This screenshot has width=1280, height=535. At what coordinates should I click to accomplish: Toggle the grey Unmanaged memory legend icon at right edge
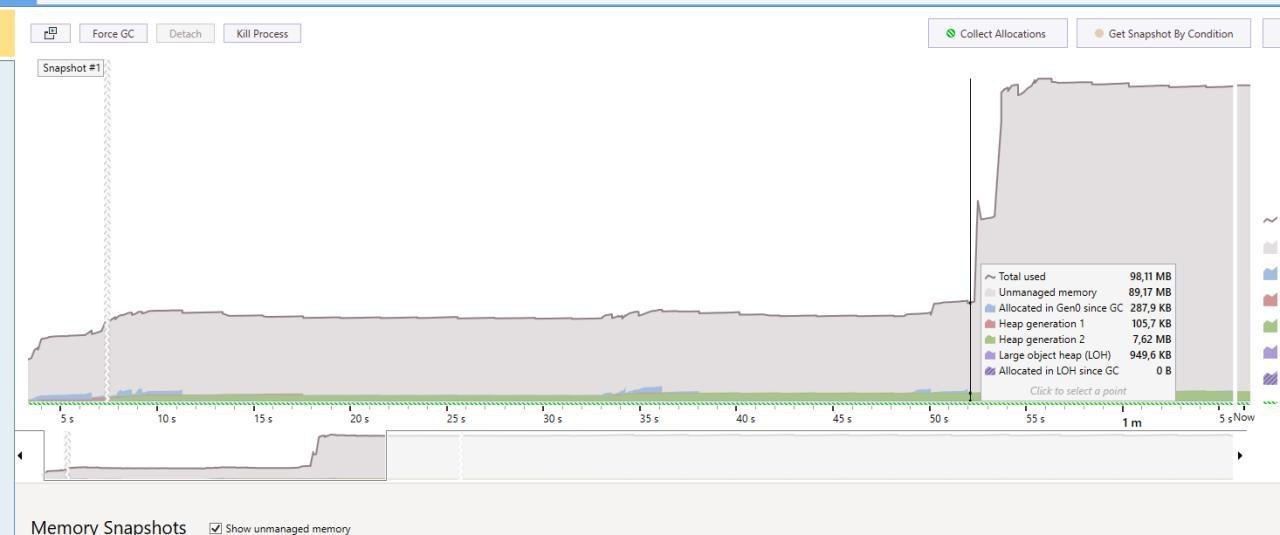pyautogui.click(x=1271, y=247)
